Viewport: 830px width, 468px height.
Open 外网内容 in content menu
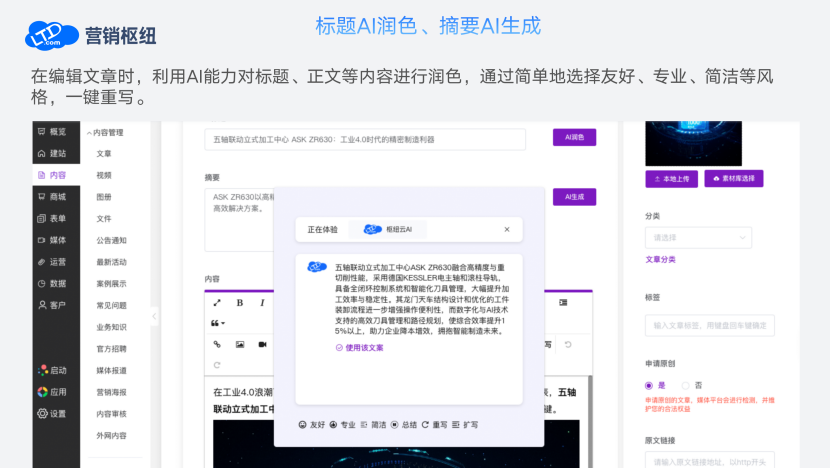[111, 436]
